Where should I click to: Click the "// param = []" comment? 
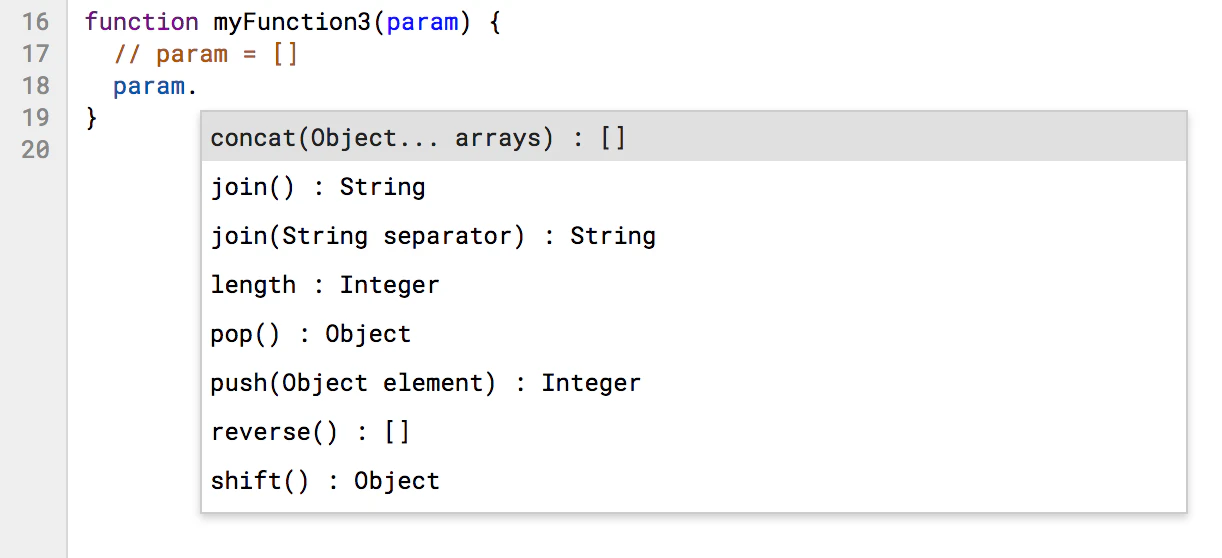point(206,54)
